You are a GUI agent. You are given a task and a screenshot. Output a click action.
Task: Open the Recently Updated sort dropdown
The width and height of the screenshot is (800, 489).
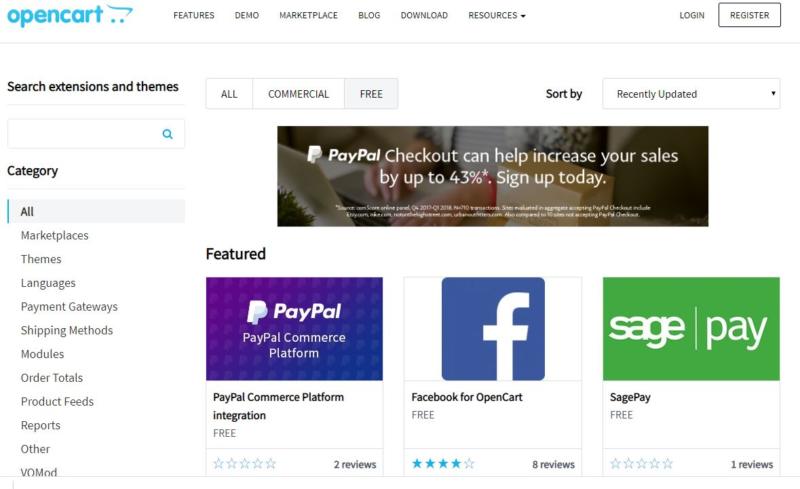(x=690, y=94)
